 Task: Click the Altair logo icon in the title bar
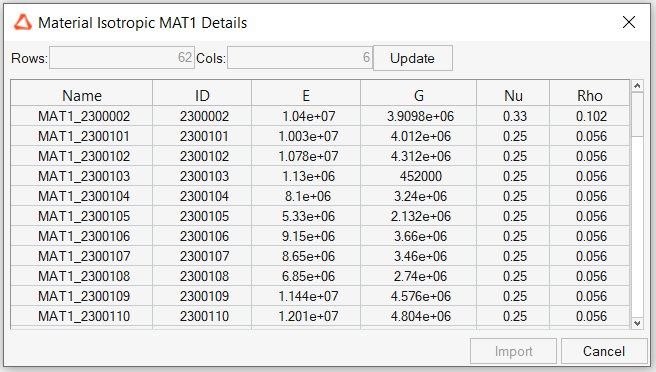tap(23, 23)
